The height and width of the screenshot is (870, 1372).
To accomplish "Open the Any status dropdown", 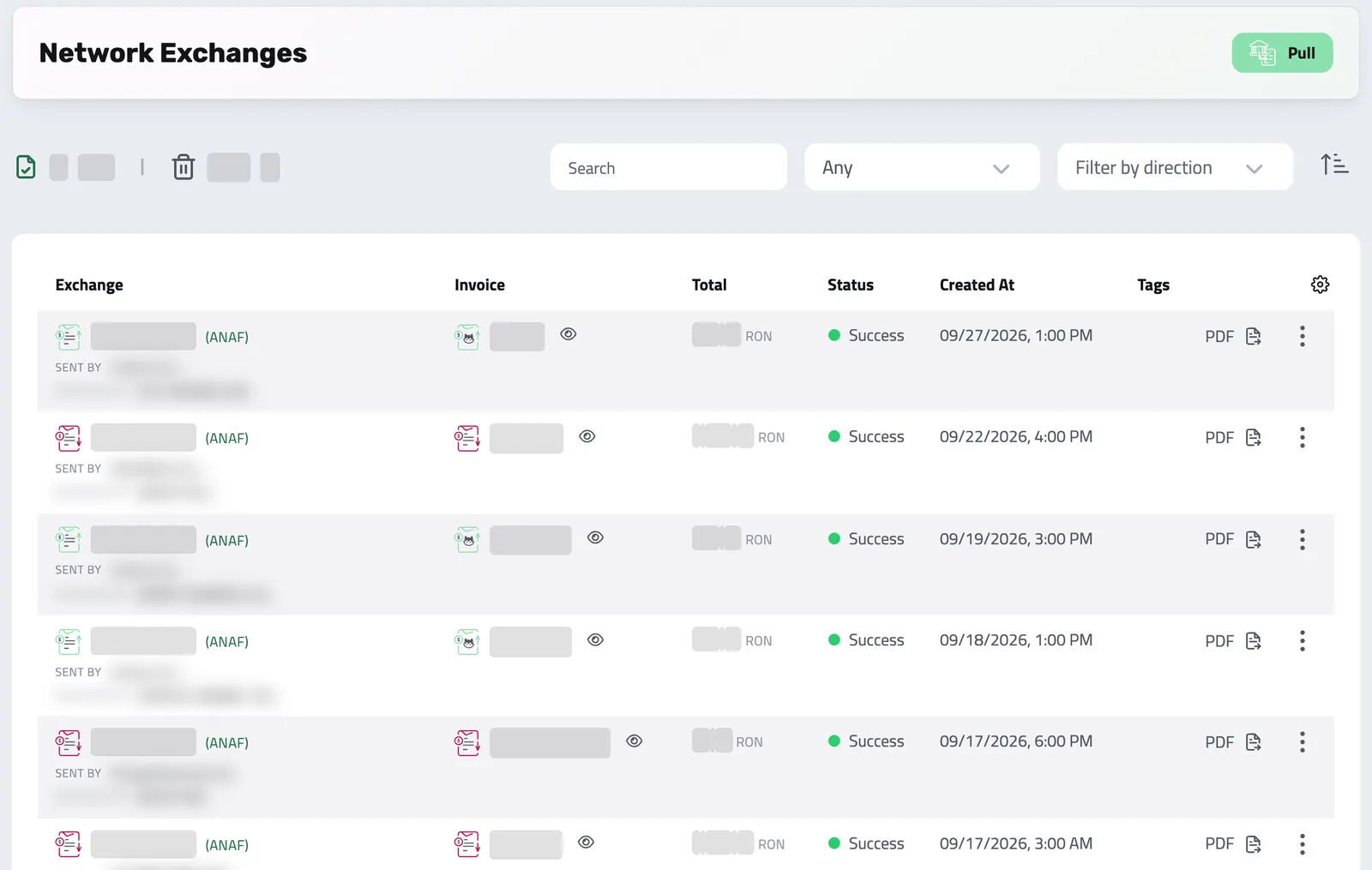I will pos(922,167).
